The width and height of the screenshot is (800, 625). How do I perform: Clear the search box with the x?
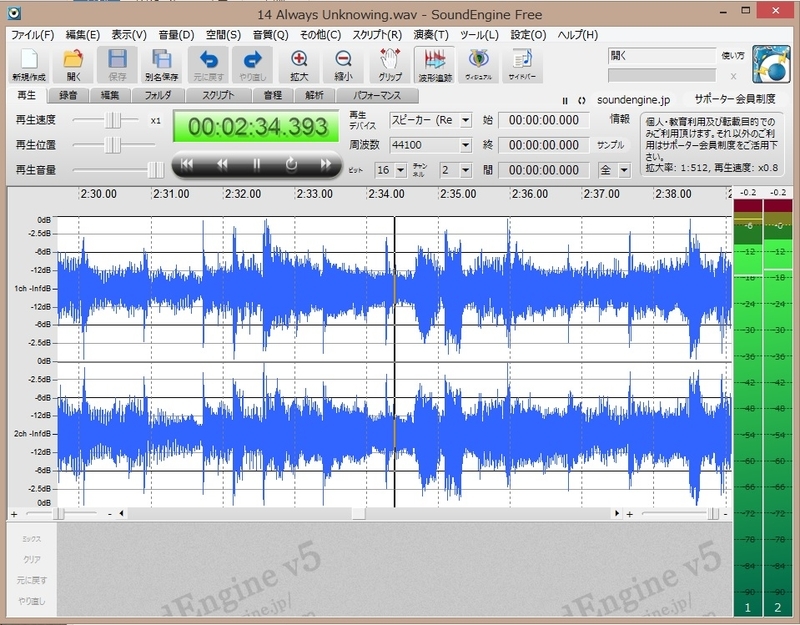(x=733, y=76)
